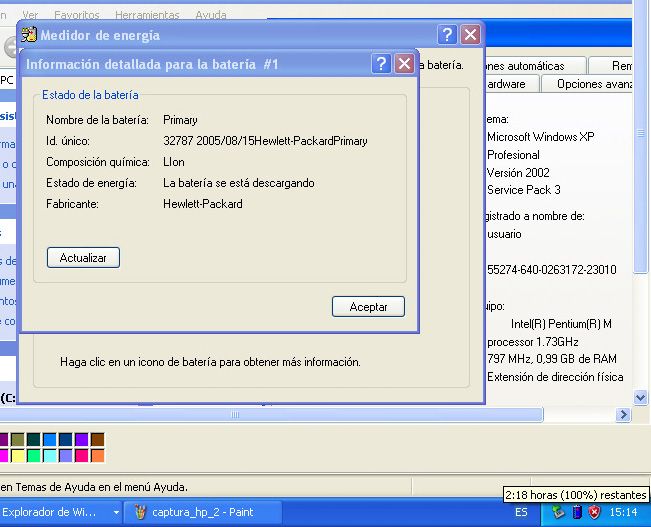Open the red security shield tray icon
This screenshot has width=651, height=527.
(595, 512)
